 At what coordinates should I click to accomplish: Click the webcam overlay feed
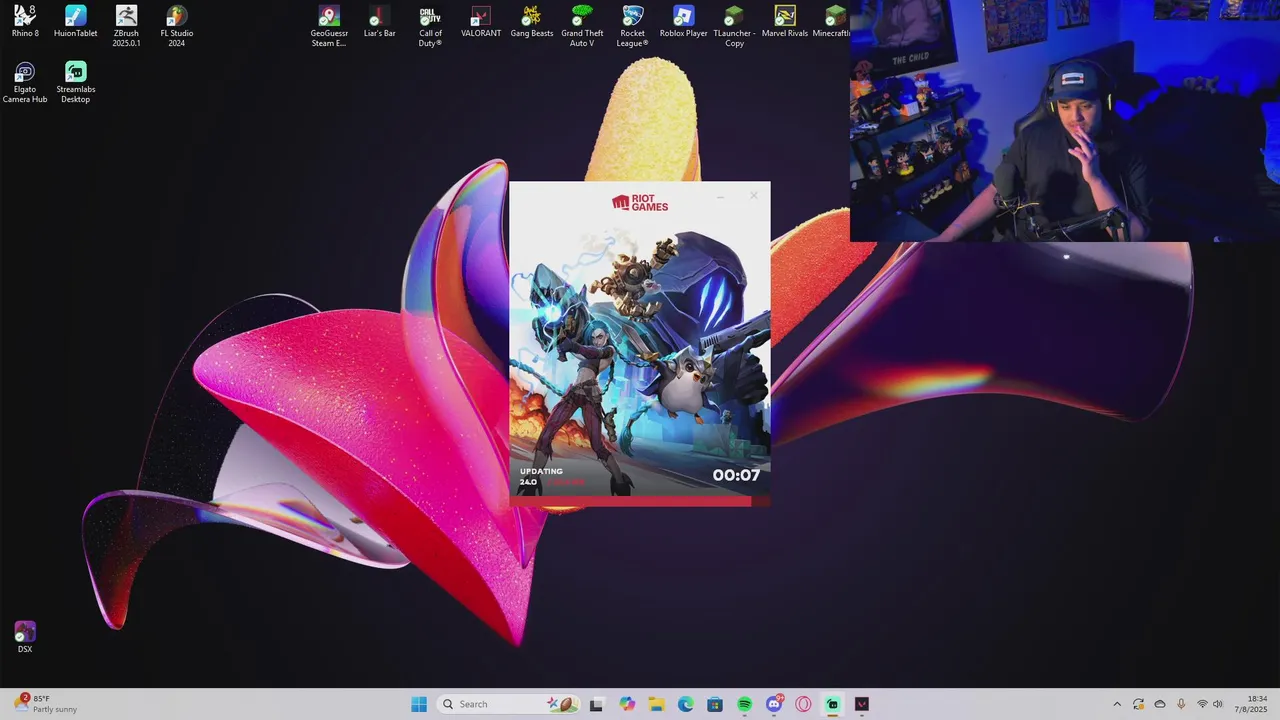(x=1065, y=121)
